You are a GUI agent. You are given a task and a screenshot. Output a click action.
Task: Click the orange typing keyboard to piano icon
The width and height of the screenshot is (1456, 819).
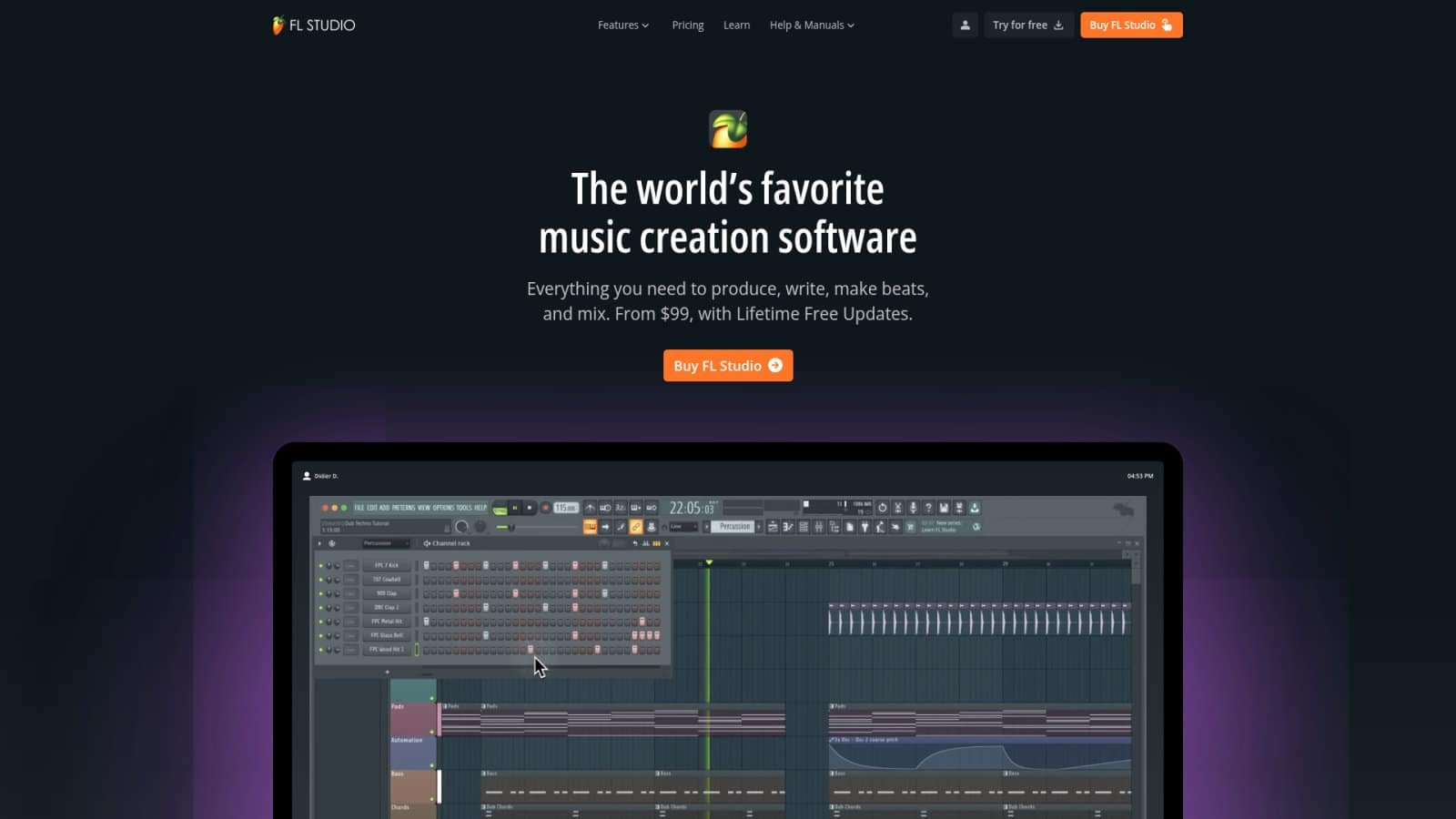[590, 527]
